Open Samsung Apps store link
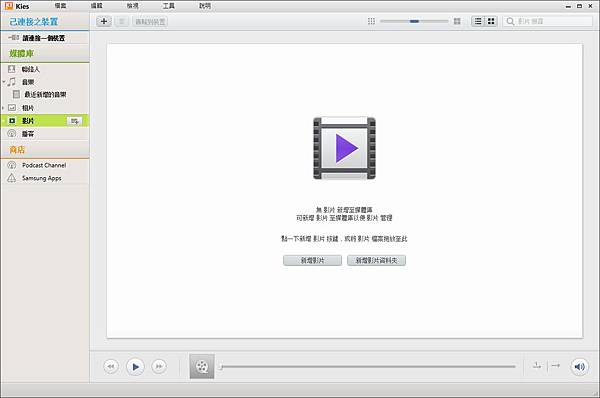Image resolution: width=600 pixels, height=398 pixels. [x=42, y=178]
